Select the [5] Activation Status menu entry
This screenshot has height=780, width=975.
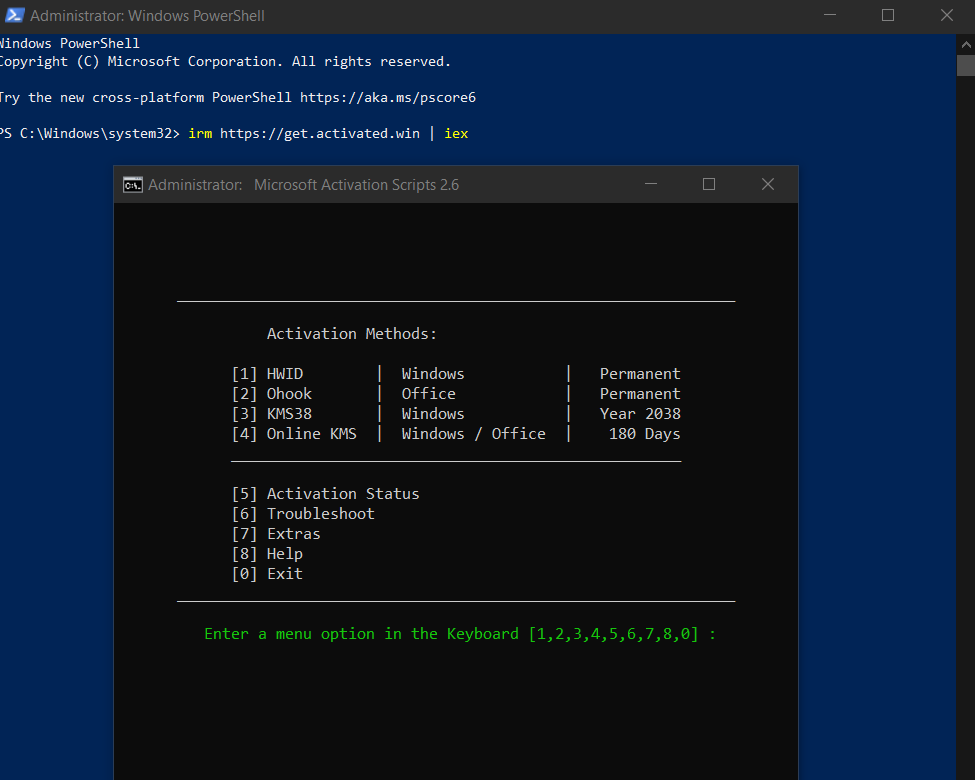326,494
